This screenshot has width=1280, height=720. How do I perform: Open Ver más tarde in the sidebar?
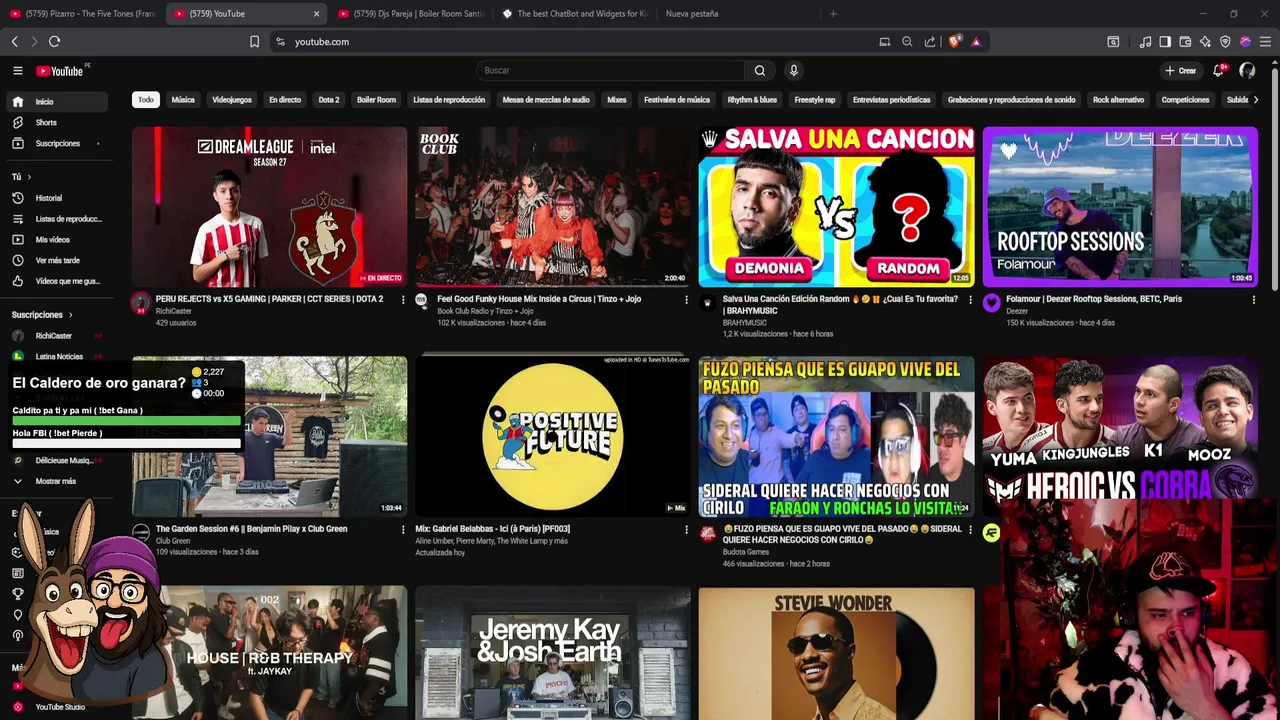coord(58,260)
